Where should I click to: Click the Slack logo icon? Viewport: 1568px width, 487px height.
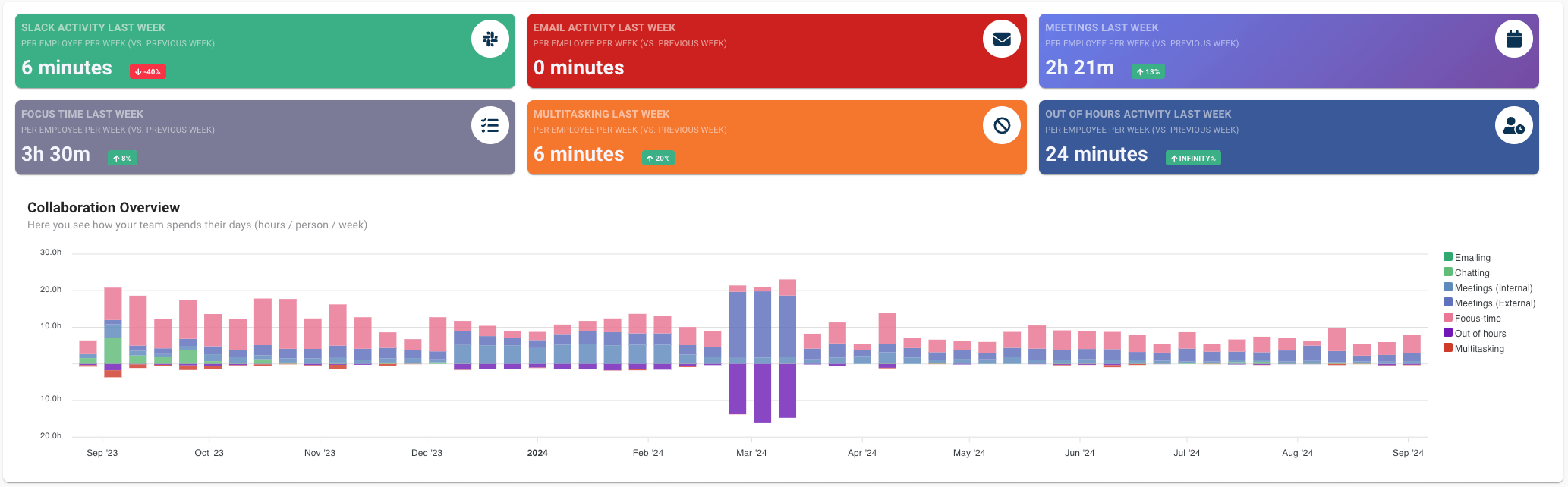[x=490, y=39]
